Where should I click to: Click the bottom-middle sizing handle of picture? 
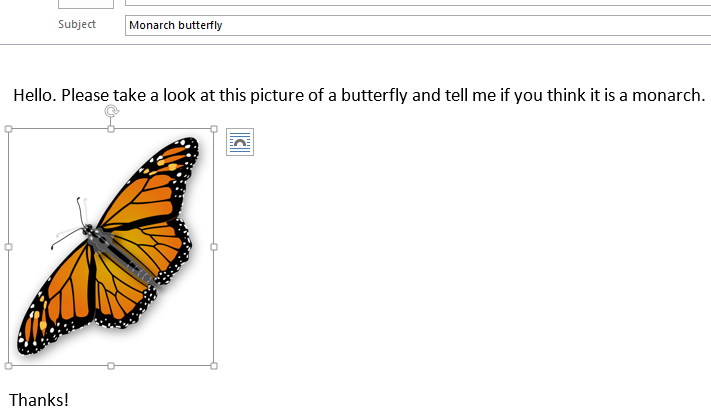pos(111,366)
